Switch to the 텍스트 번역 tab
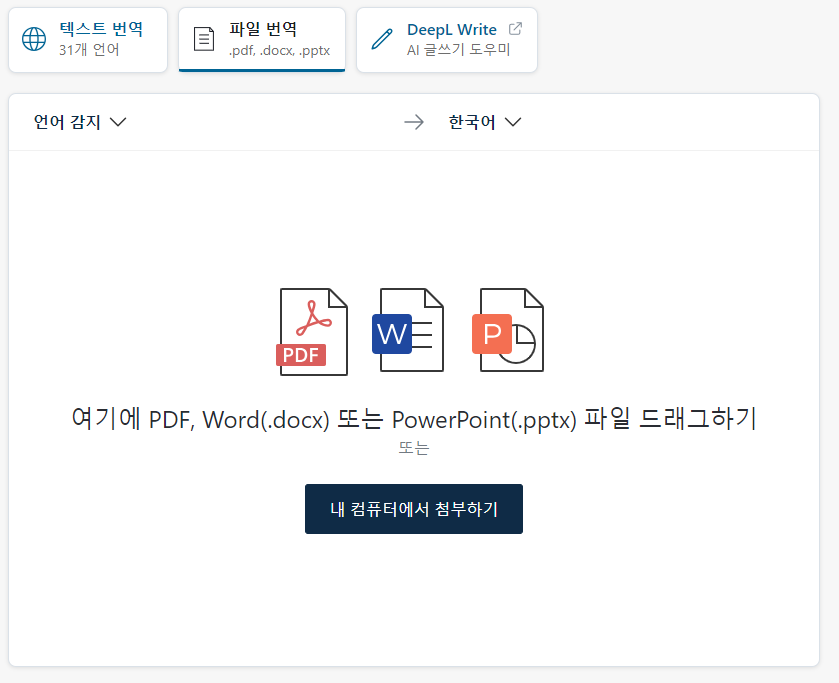The image size is (839, 683). pos(88,40)
